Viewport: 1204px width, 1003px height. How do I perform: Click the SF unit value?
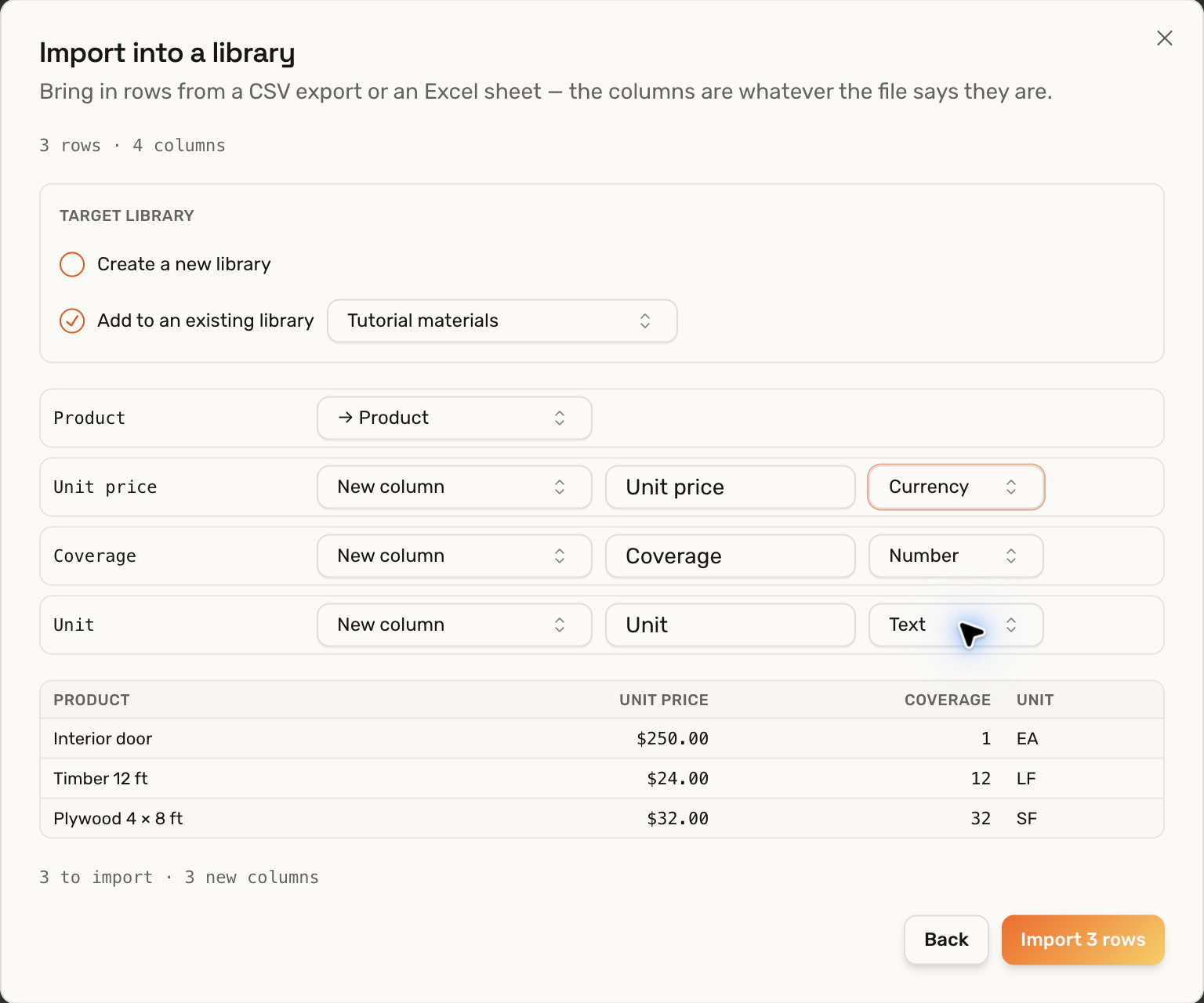point(1027,818)
